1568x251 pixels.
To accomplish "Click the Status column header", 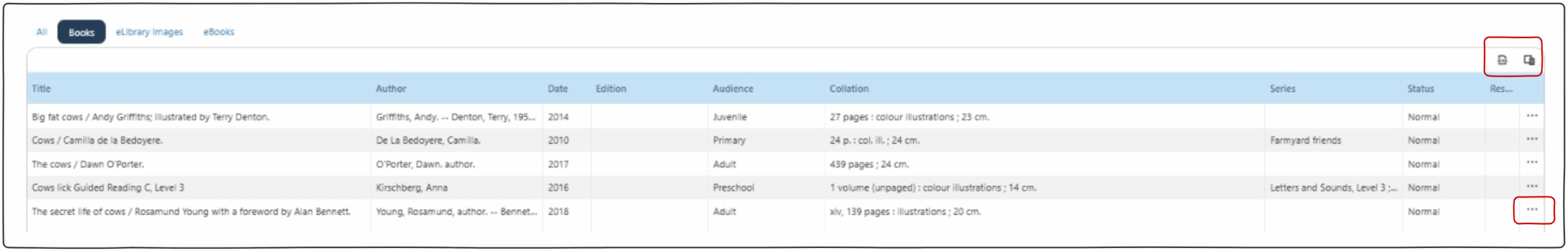I will click(x=1420, y=88).
